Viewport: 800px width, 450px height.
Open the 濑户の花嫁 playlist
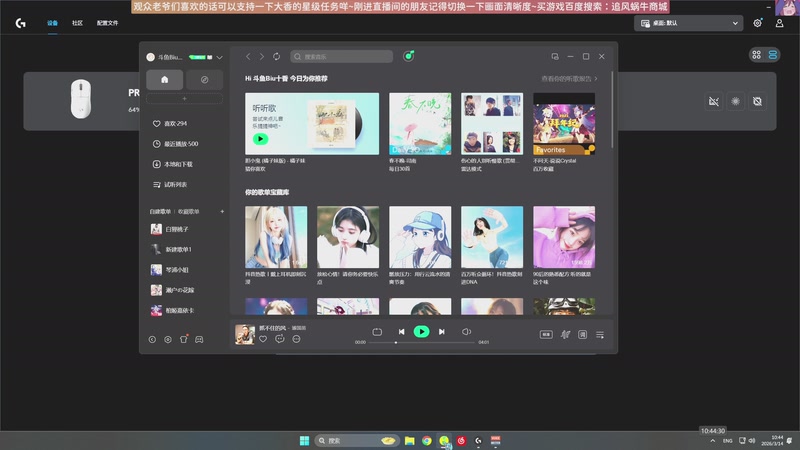coord(172,290)
